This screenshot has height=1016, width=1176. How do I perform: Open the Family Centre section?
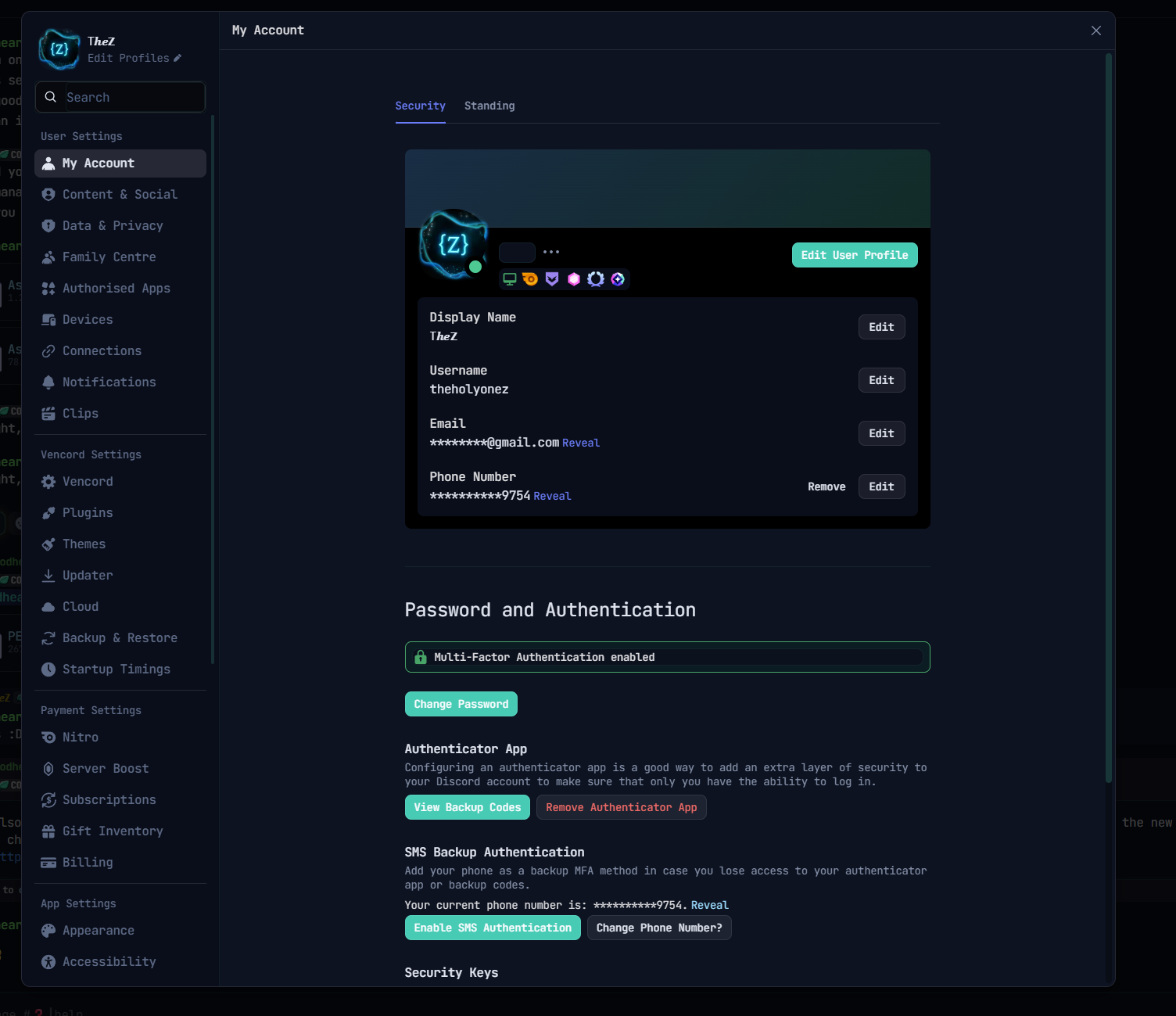coord(120,257)
